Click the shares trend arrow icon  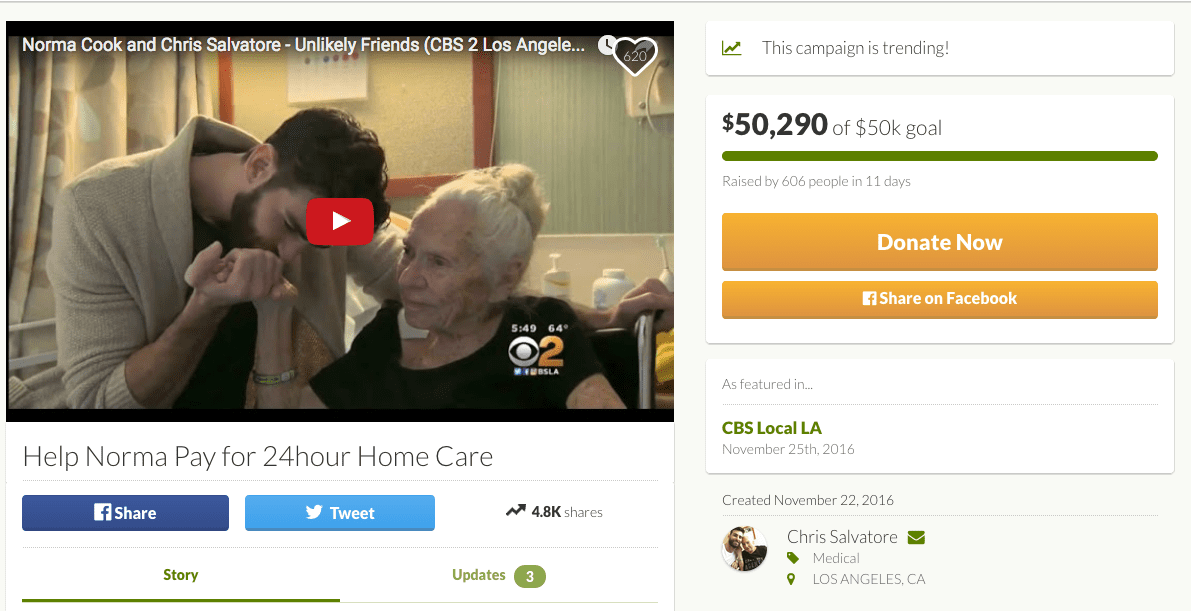(516, 511)
